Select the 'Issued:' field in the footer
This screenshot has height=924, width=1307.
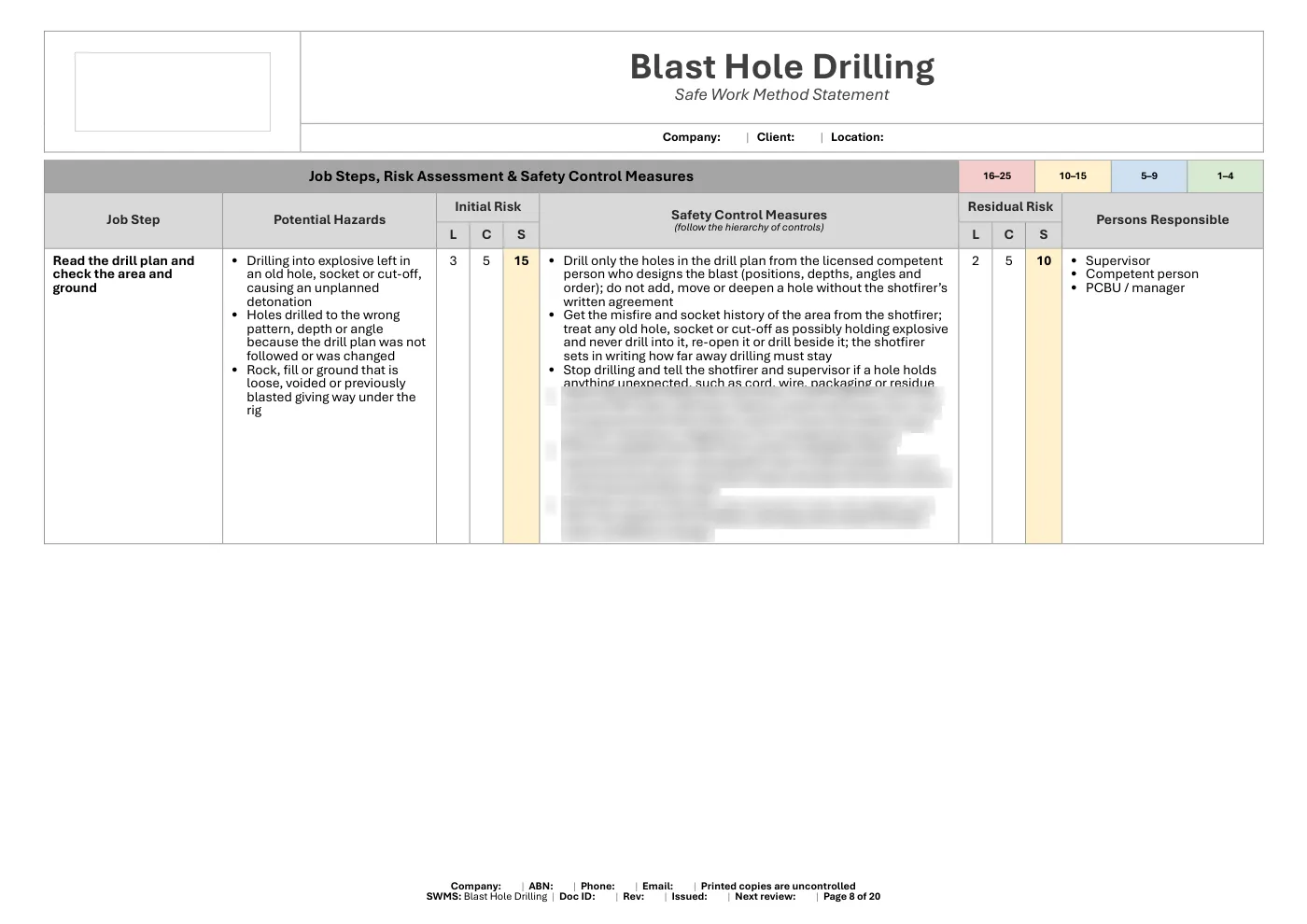click(689, 897)
